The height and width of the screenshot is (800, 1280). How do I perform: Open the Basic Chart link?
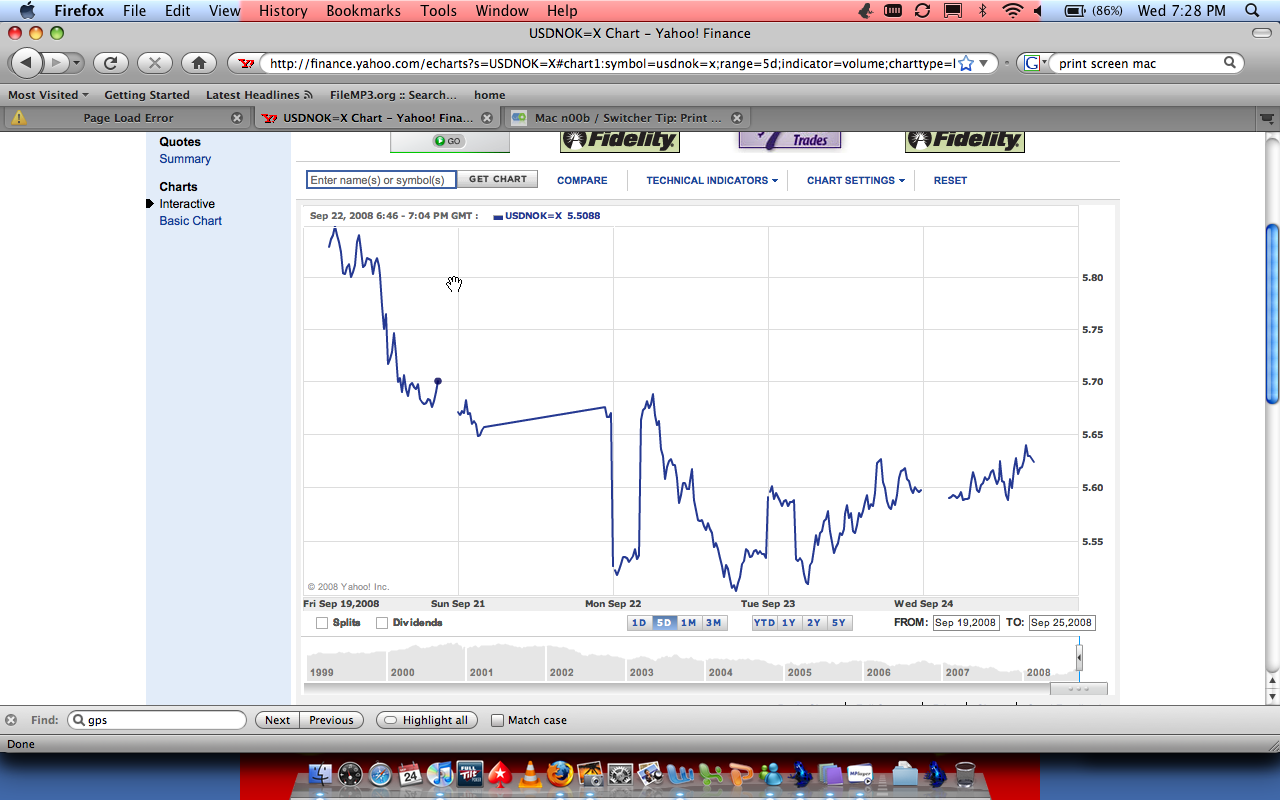[x=190, y=221]
